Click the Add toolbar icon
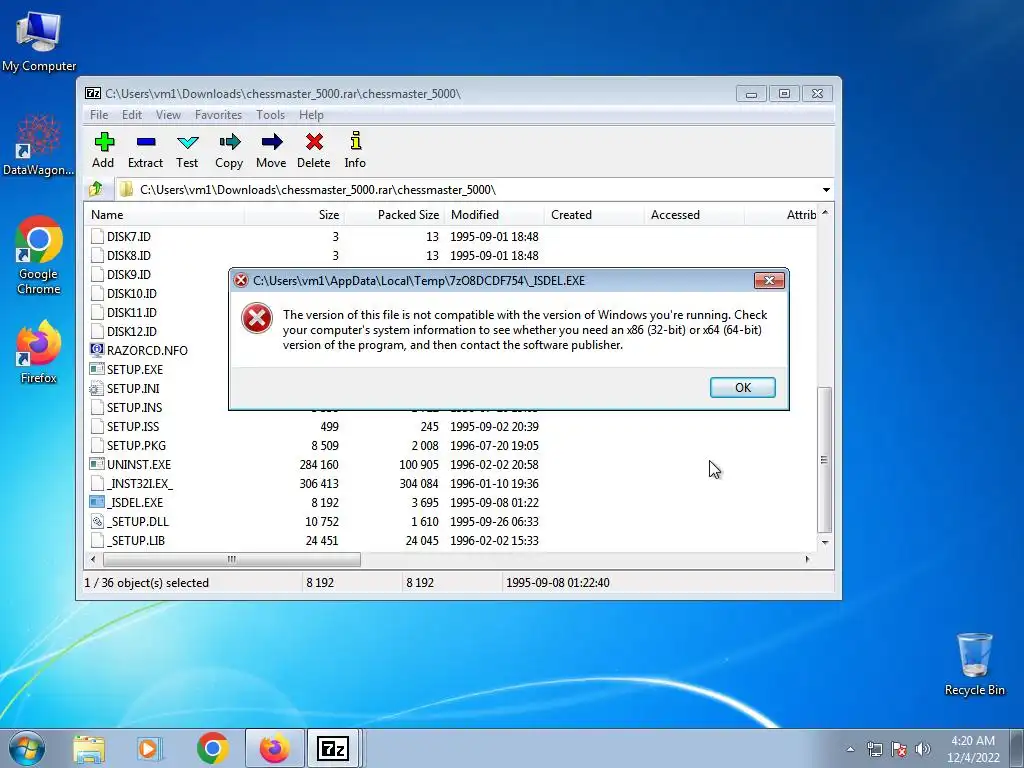 coord(103,142)
